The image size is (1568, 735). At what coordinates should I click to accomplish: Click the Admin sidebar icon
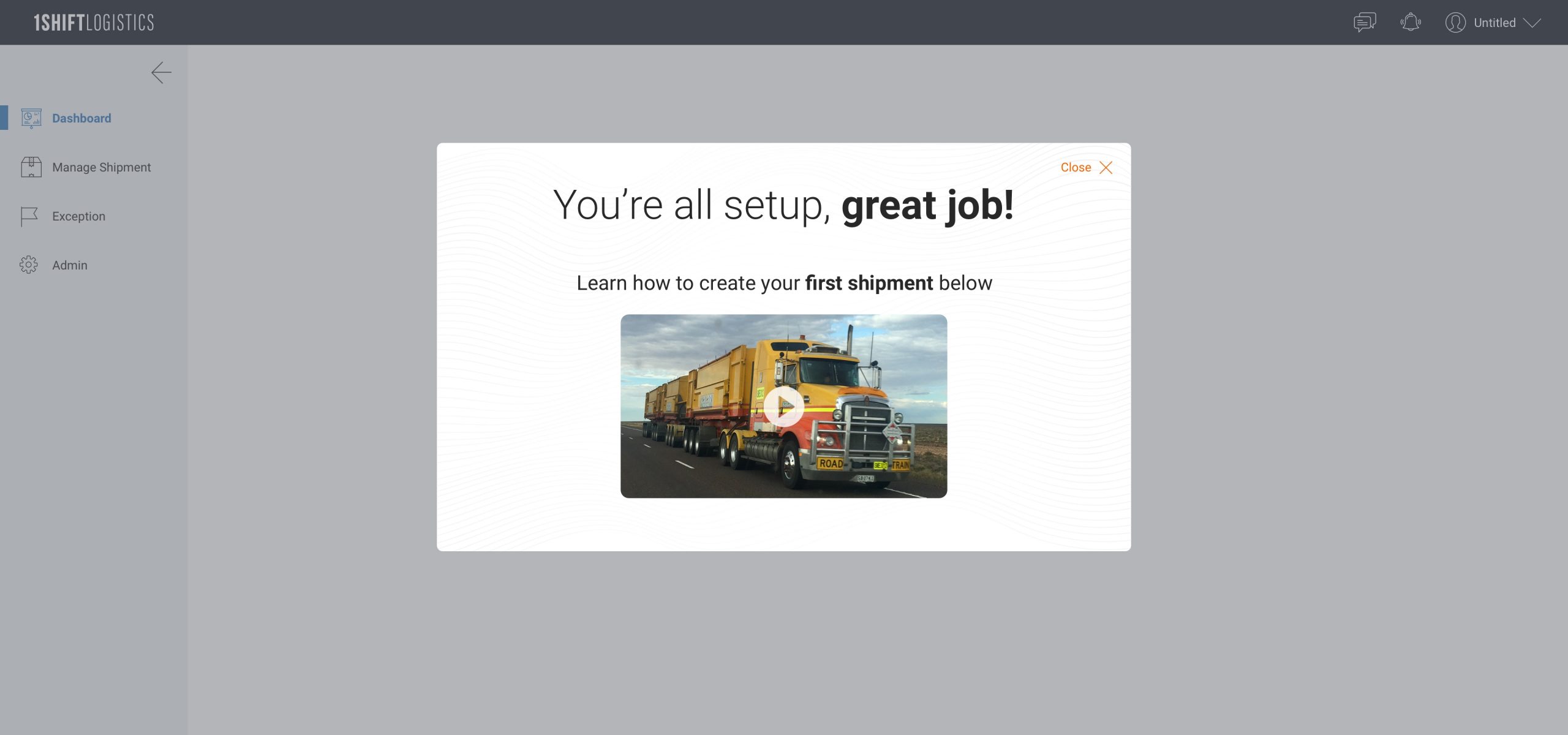click(x=28, y=264)
